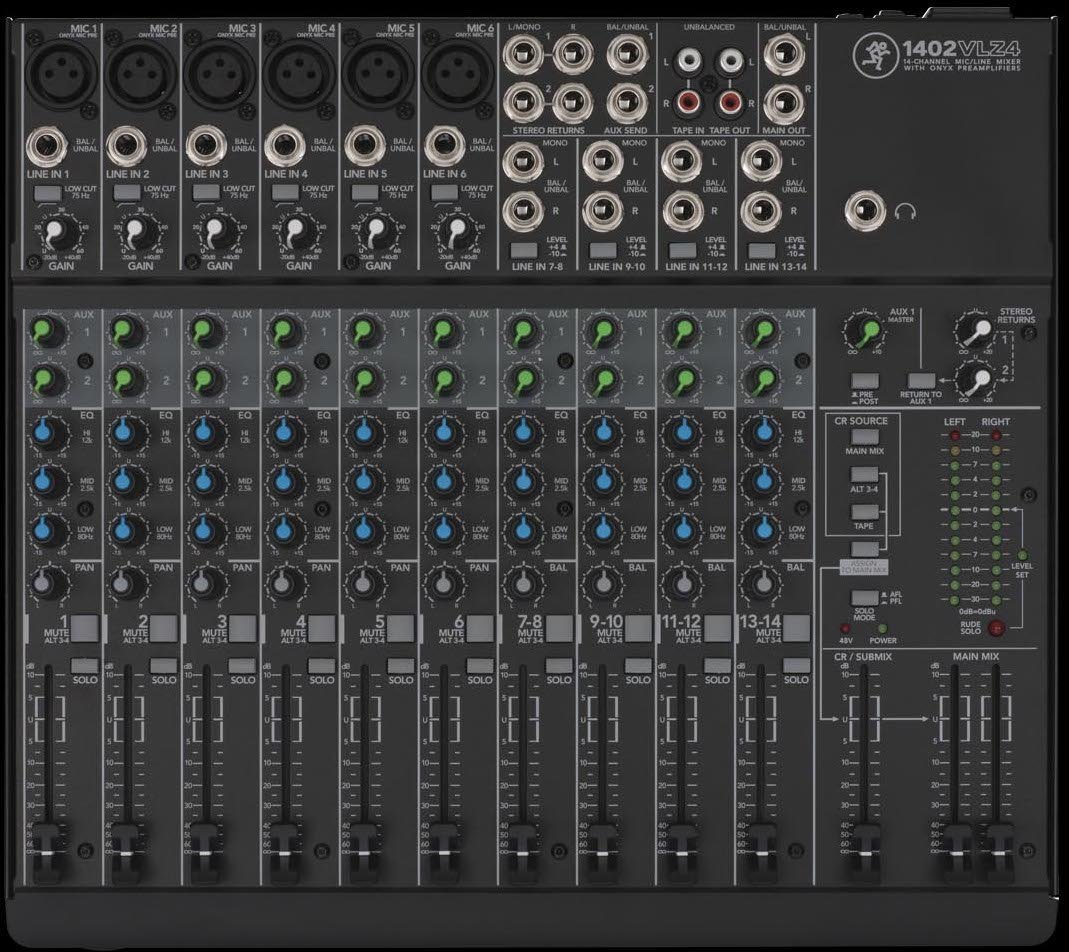Mute channel 1 with its MUTE button
This screenshot has width=1069, height=952.
(86, 628)
